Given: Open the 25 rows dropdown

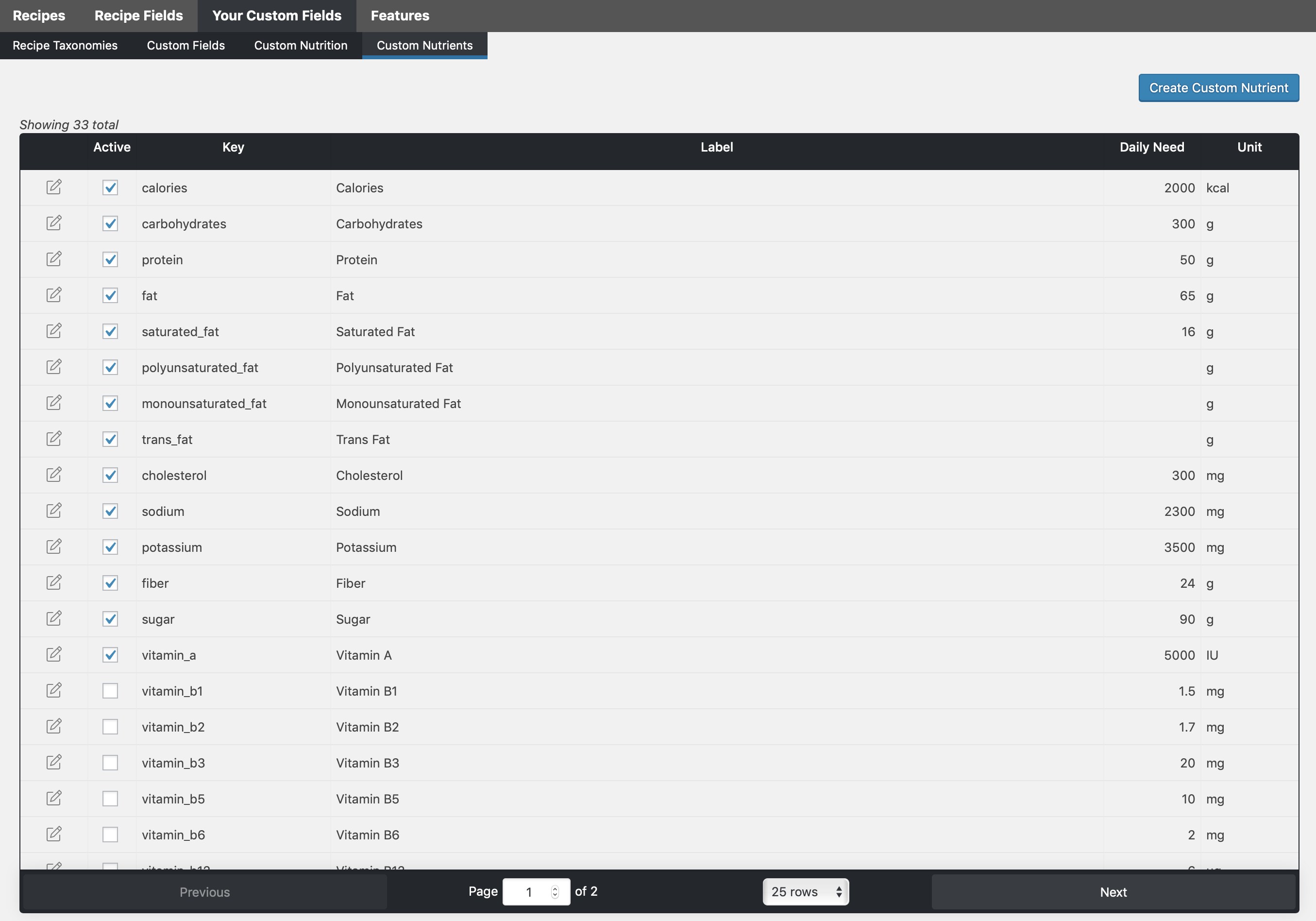Looking at the screenshot, I should pos(805,892).
